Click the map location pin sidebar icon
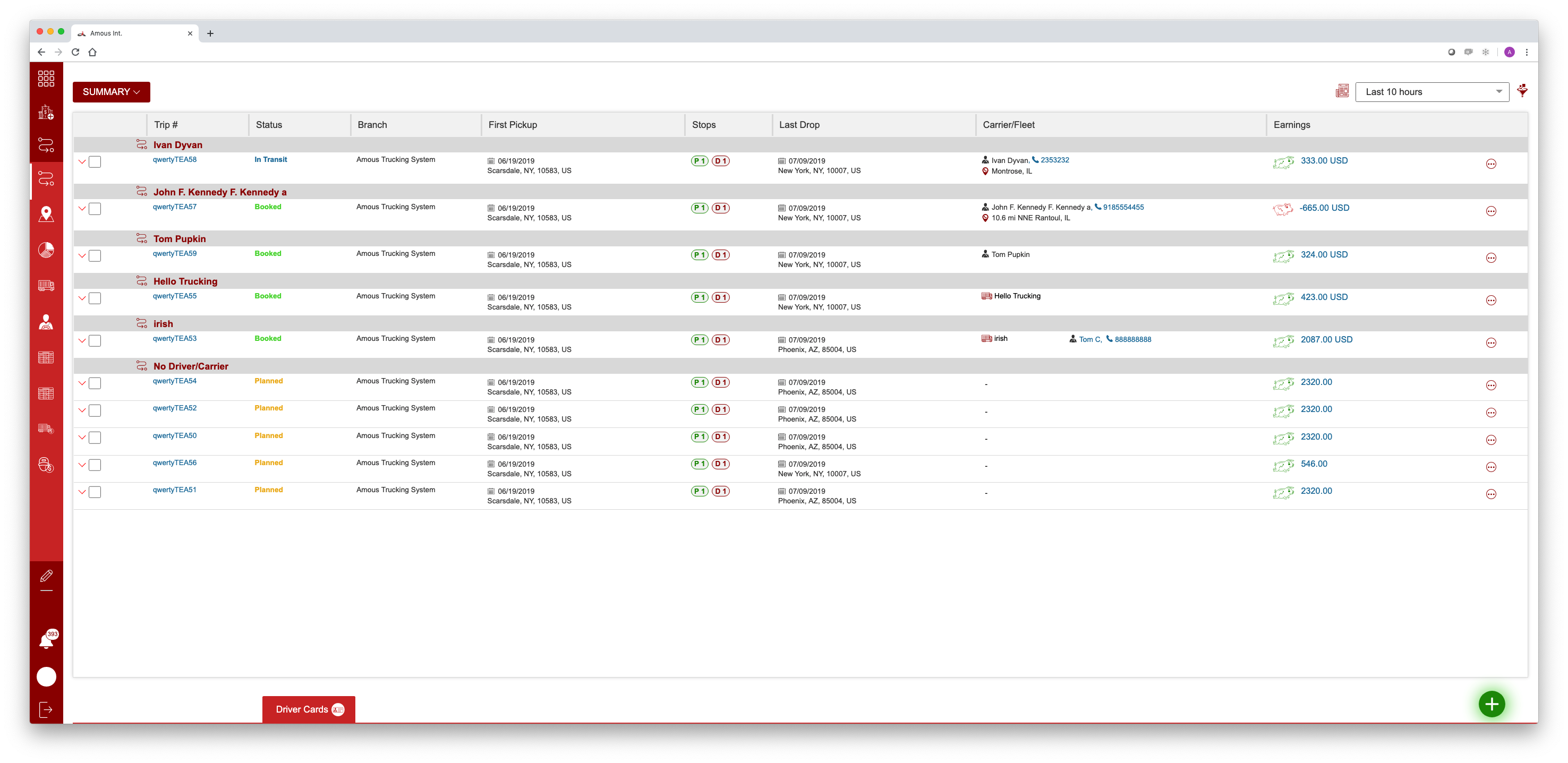The width and height of the screenshot is (1568, 763). tap(46, 214)
